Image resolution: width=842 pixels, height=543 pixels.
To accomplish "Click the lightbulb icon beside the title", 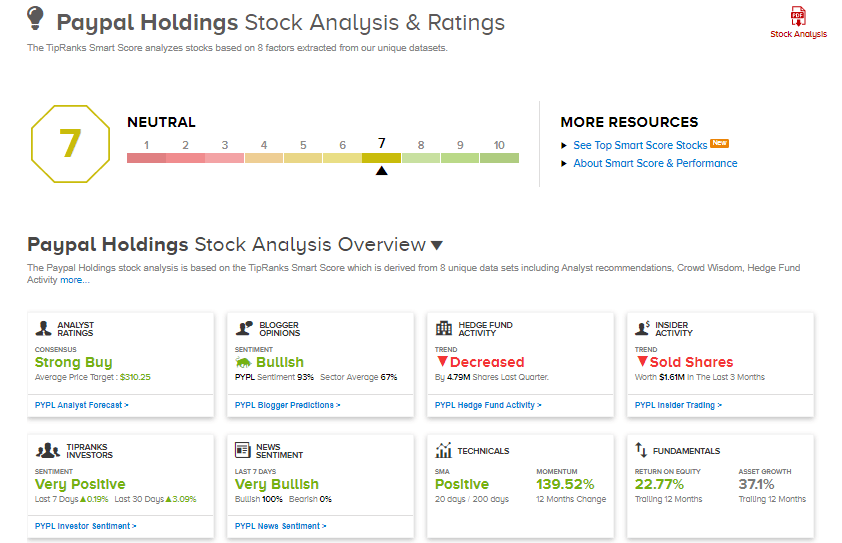I will pos(35,18).
